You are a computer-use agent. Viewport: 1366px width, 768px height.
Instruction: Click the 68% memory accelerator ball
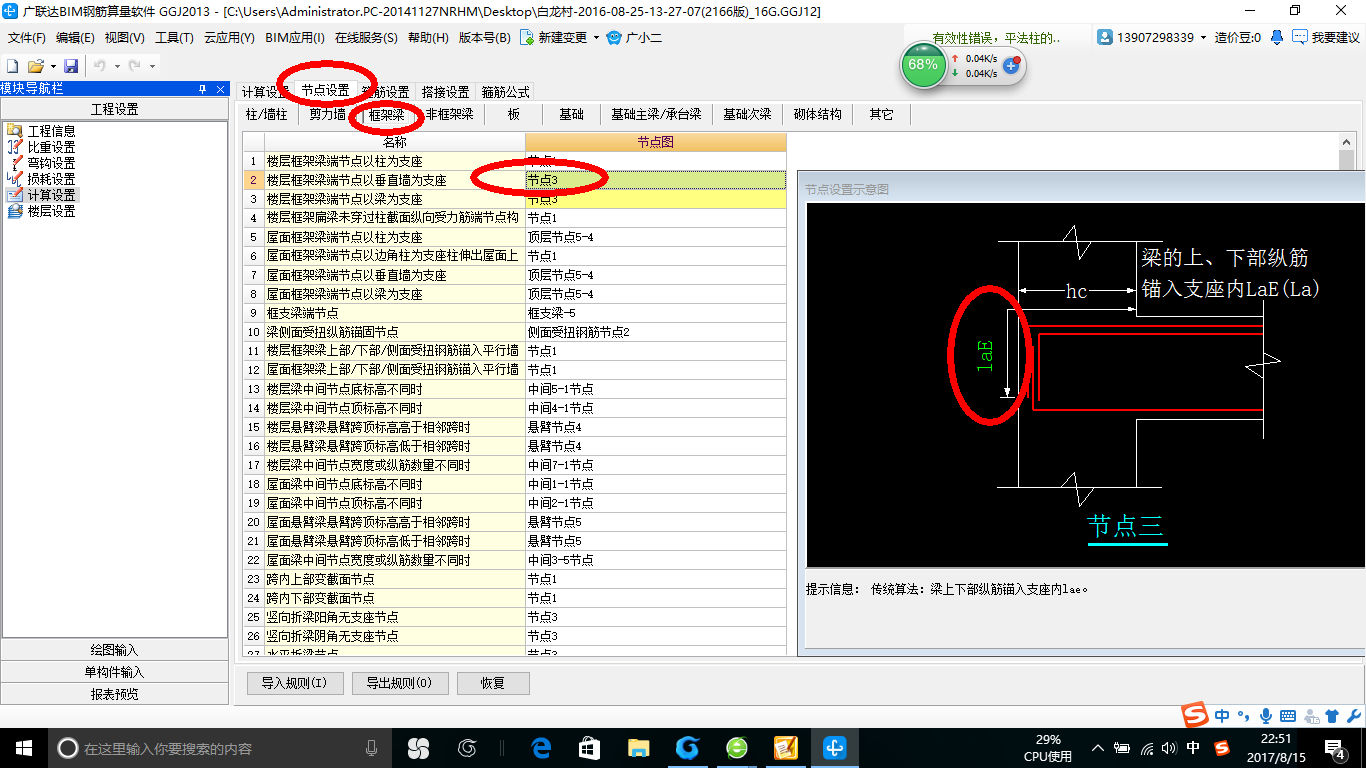pyautogui.click(x=923, y=65)
